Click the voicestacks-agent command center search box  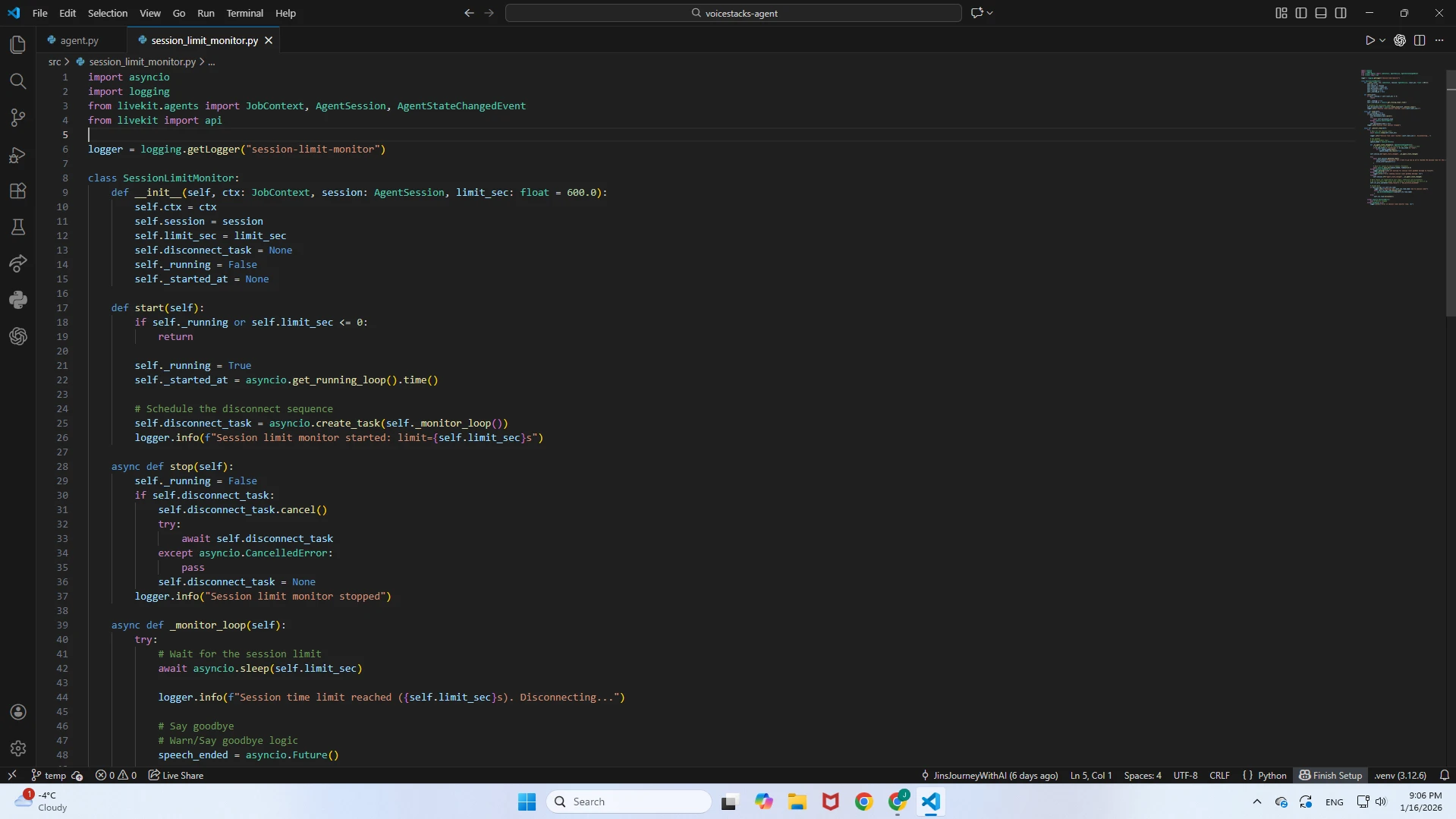pos(734,13)
